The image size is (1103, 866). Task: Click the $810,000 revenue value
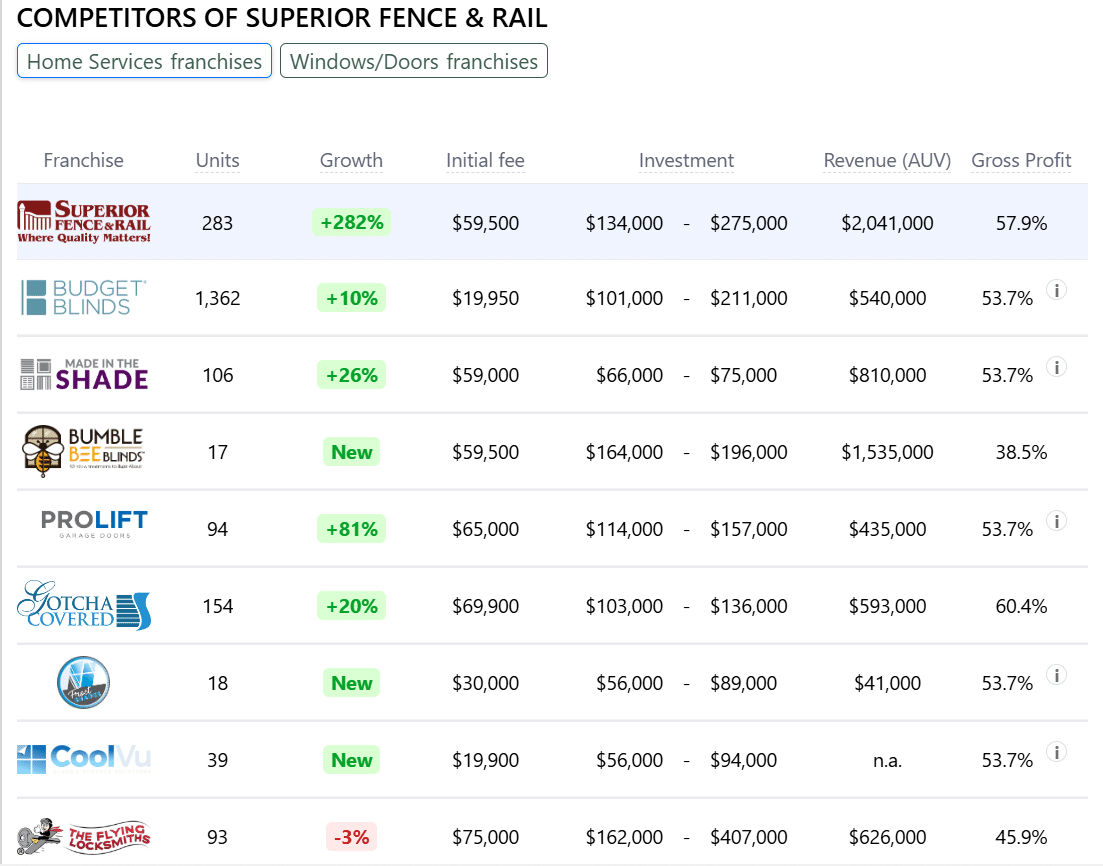[x=887, y=375]
